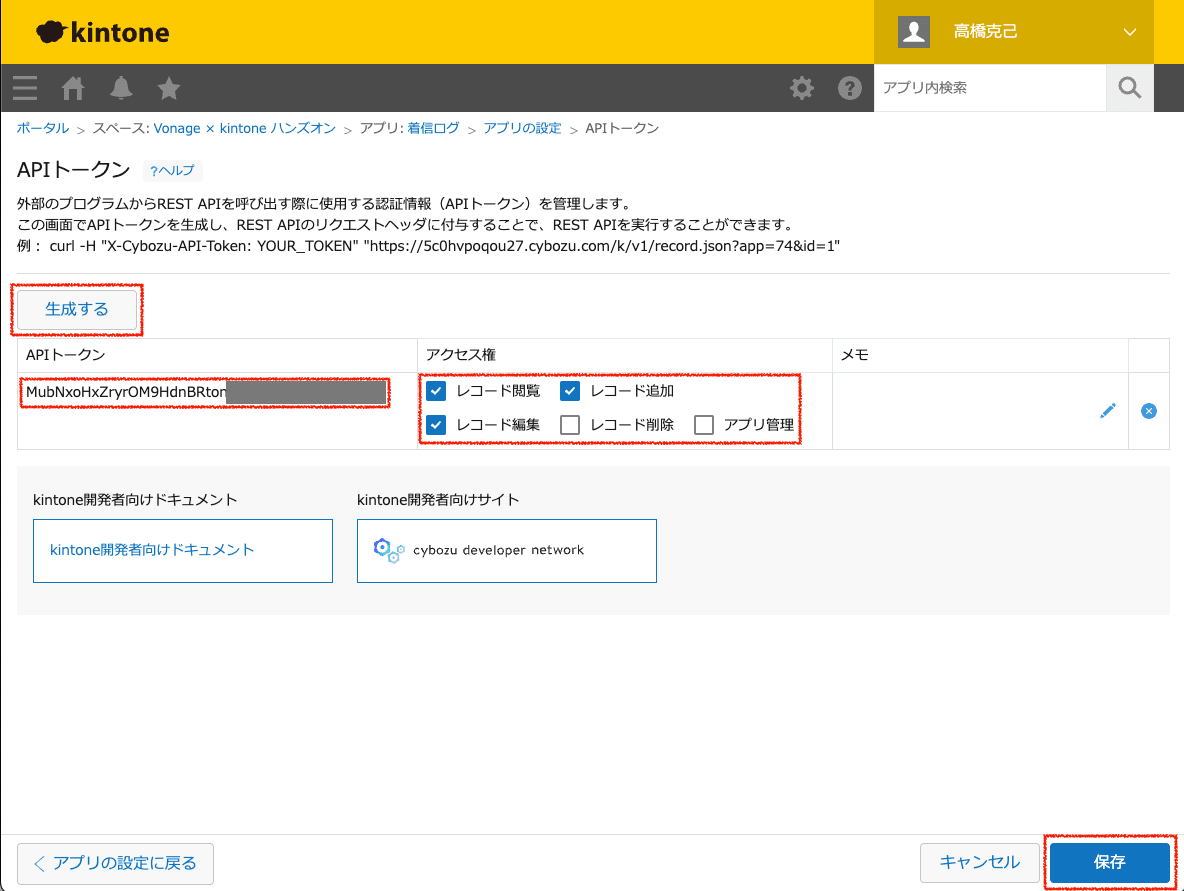Uncheck レコード追加 checkbox
Viewport: 1184px width, 891px height.
[570, 391]
